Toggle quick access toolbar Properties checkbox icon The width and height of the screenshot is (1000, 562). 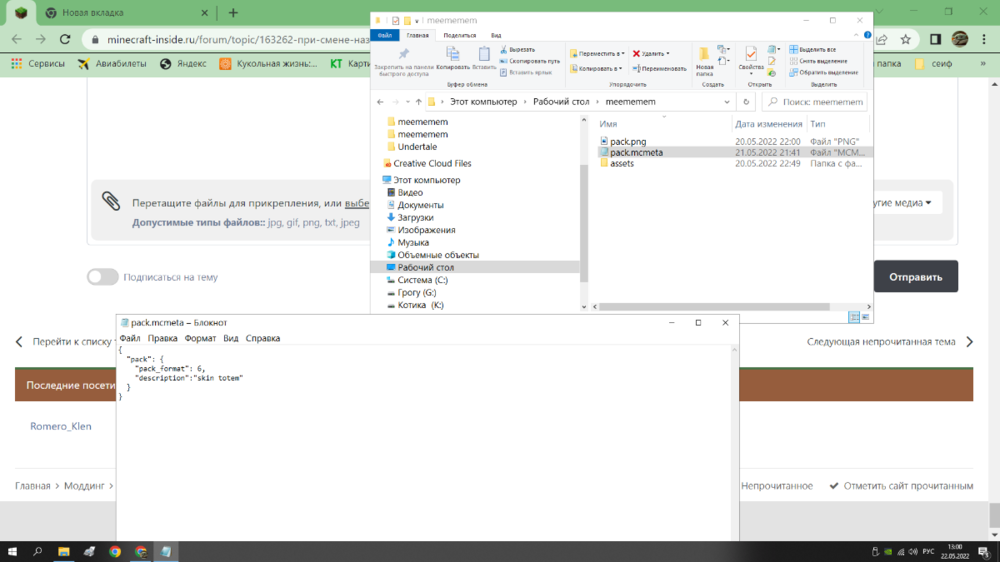395,20
